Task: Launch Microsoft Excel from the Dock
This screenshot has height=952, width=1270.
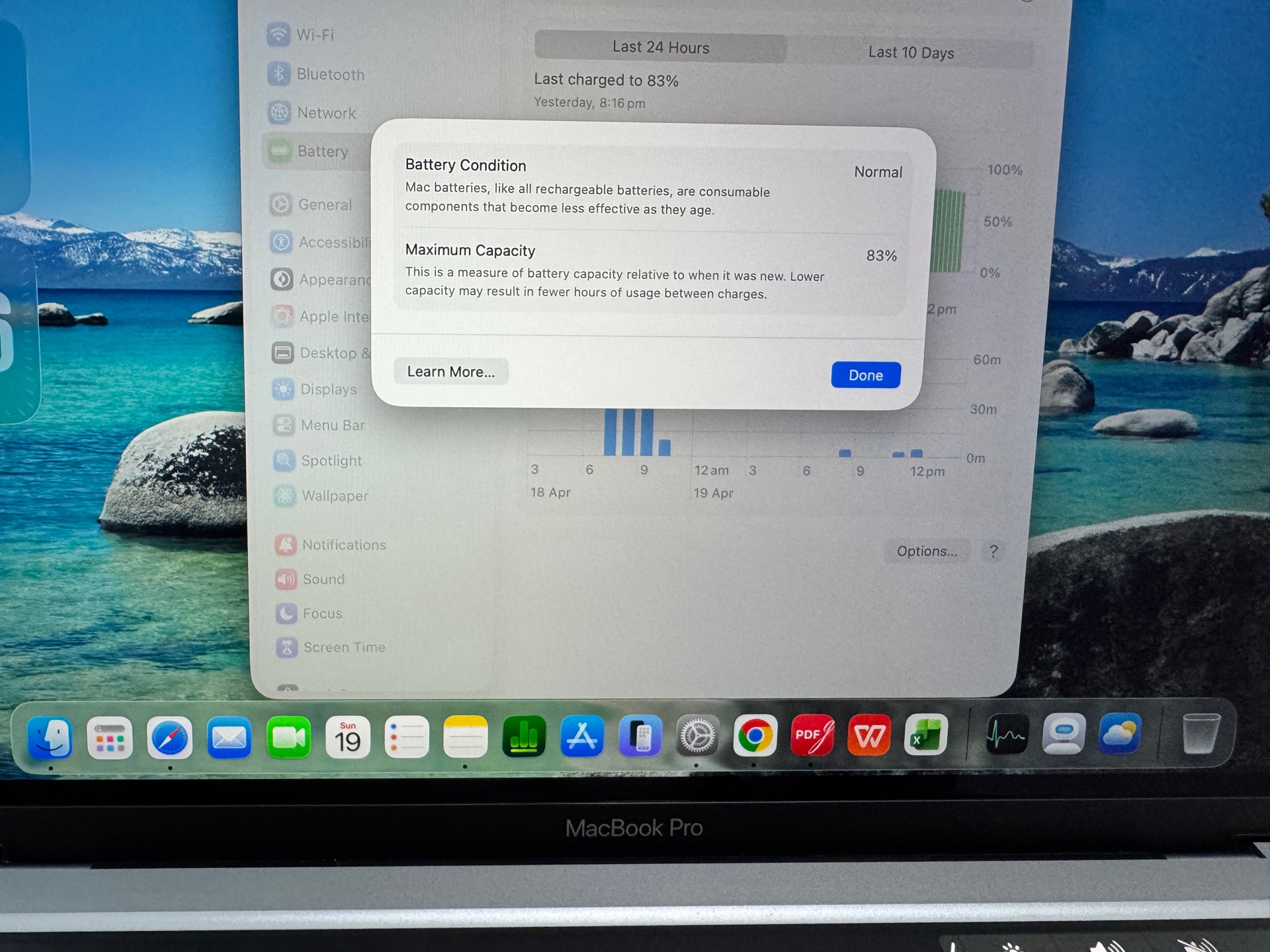Action: click(926, 734)
